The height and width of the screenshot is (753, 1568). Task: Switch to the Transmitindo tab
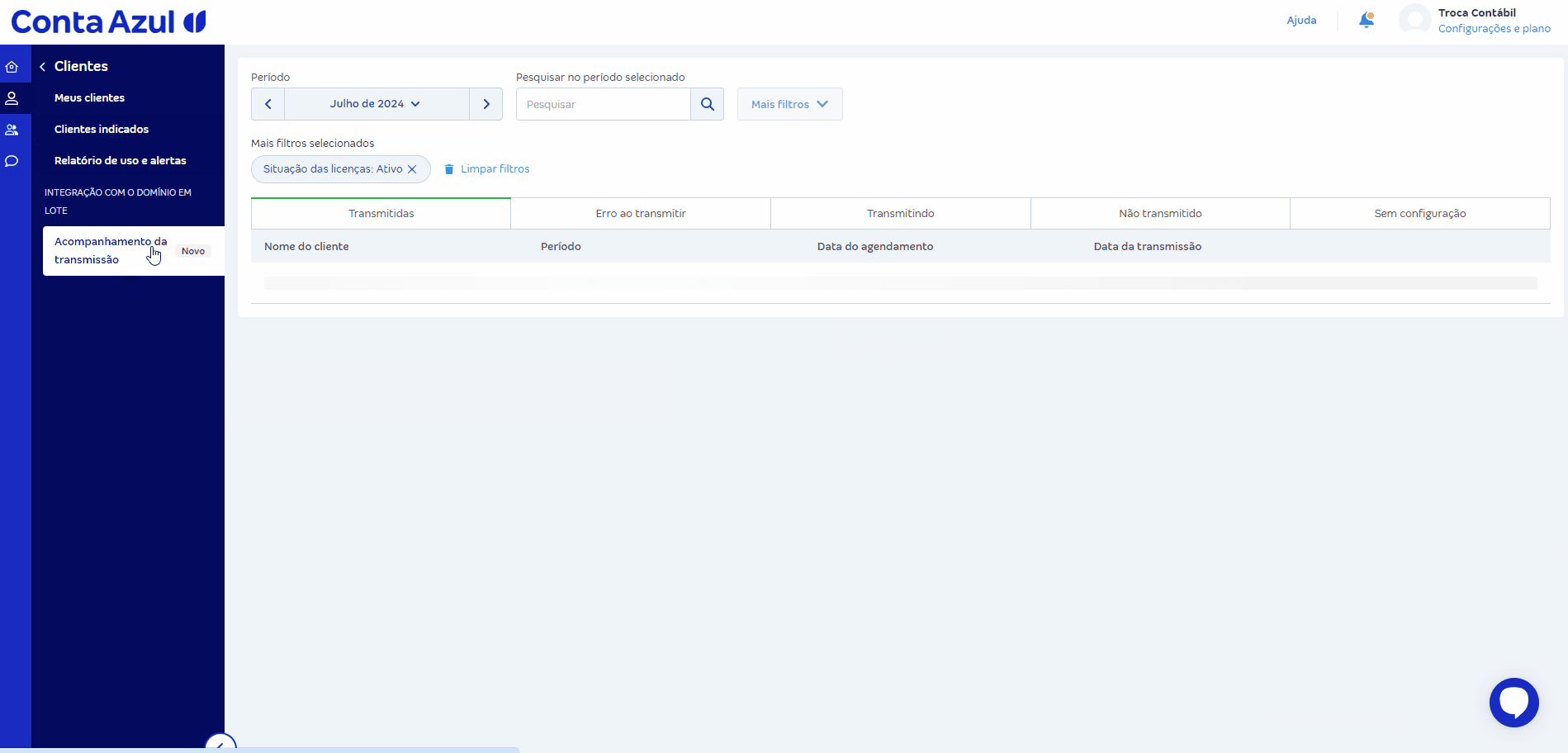(x=901, y=213)
